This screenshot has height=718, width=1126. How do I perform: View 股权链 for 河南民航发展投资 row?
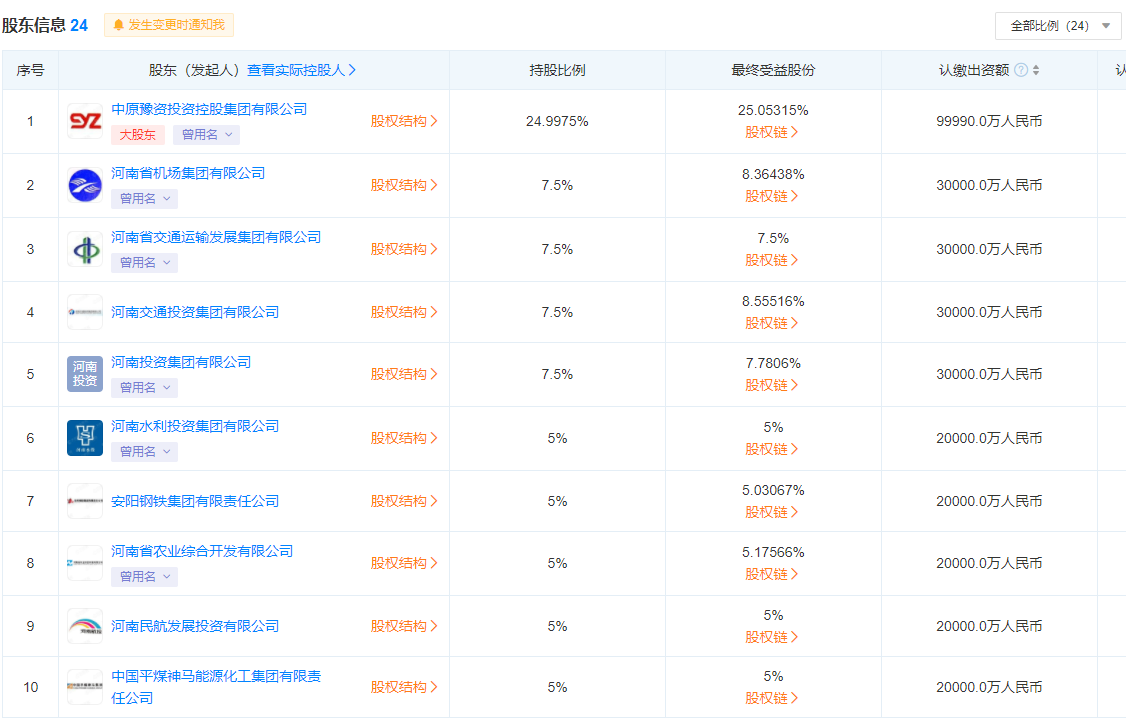[771, 637]
